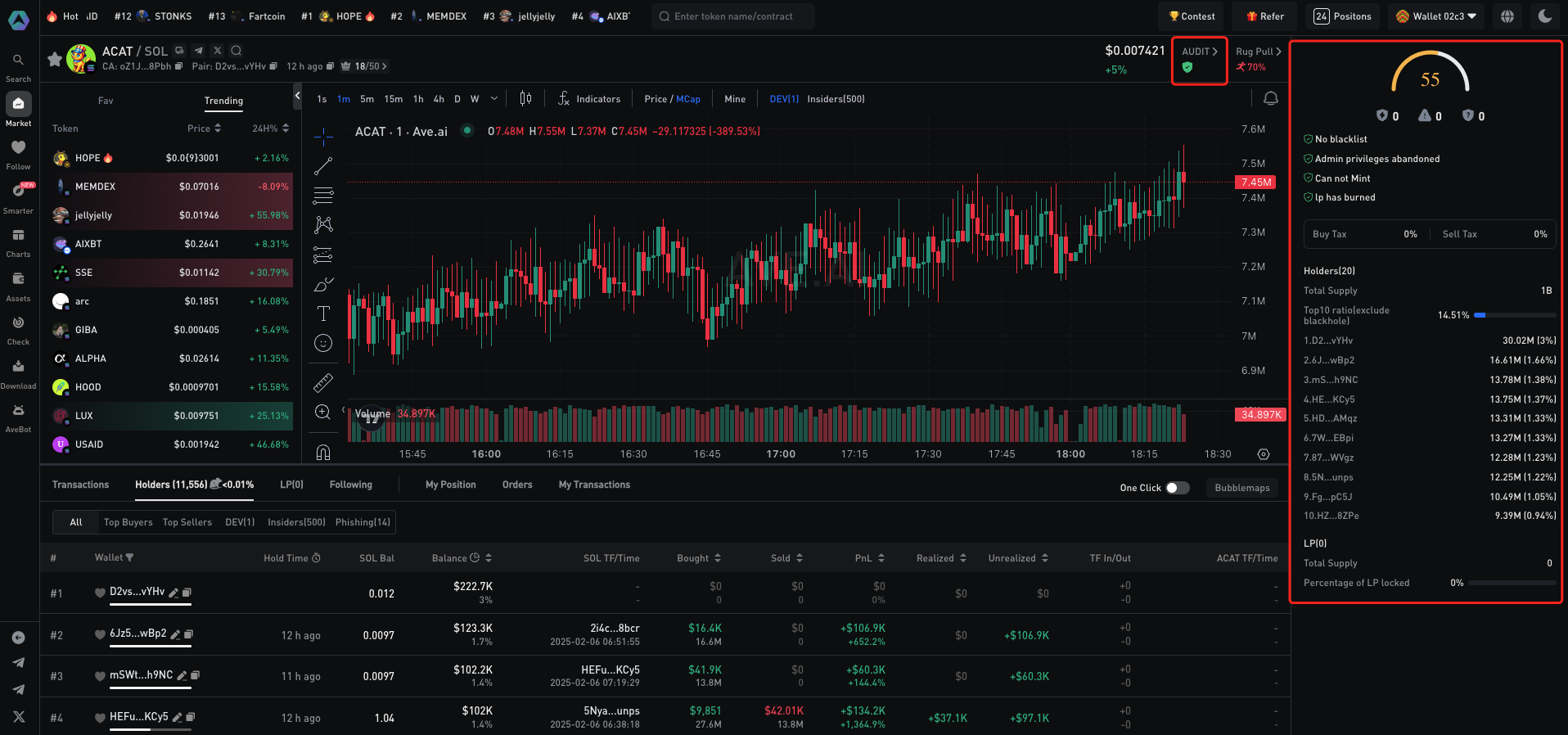Open the language globe icon
The width and height of the screenshot is (1568, 735).
[1507, 16]
